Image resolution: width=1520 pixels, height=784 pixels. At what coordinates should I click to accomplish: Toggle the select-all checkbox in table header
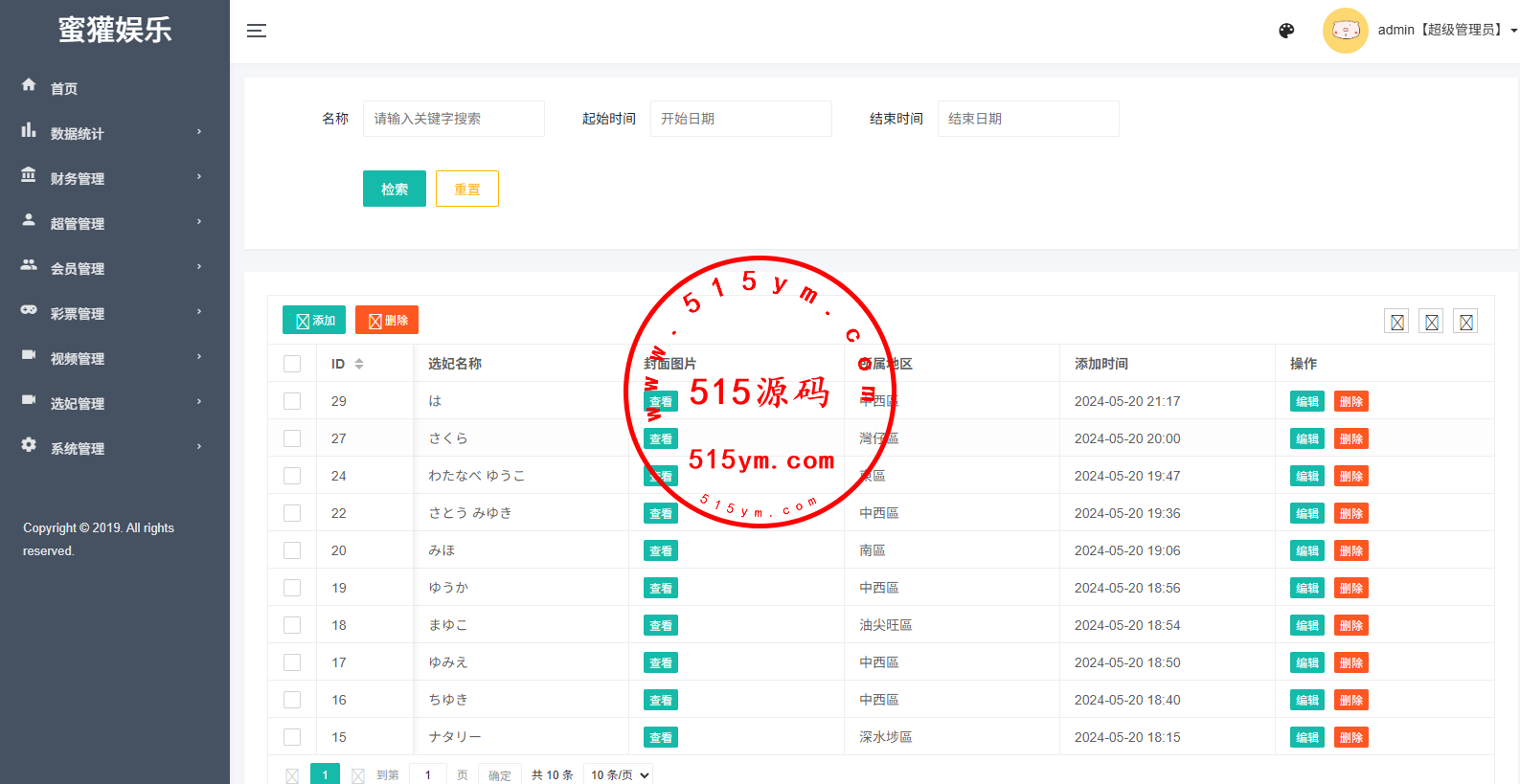(x=292, y=364)
